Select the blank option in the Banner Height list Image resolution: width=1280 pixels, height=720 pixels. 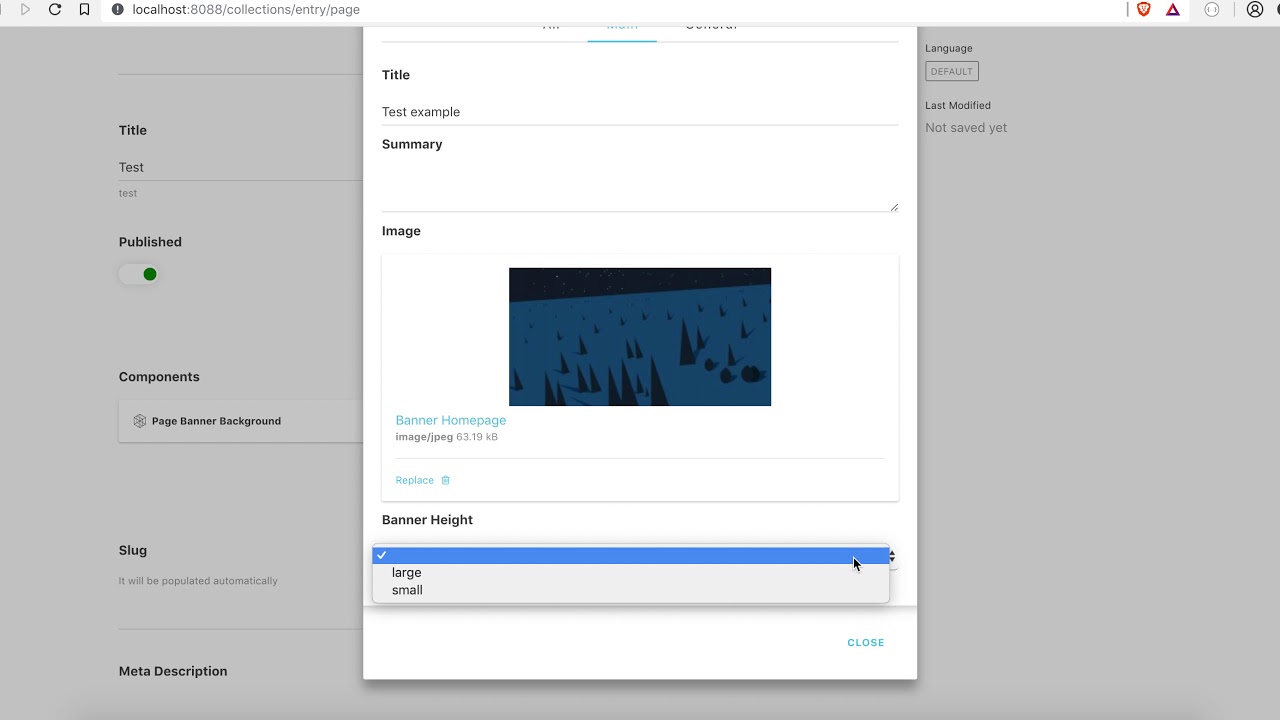pos(630,555)
